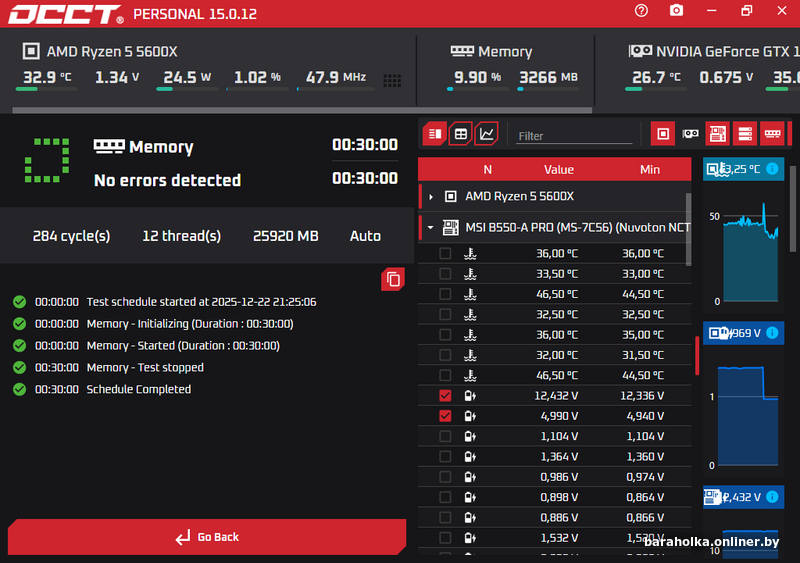Enable the 1,364 V sensor checkbox
The width and height of the screenshot is (800, 563).
pyautogui.click(x=445, y=456)
